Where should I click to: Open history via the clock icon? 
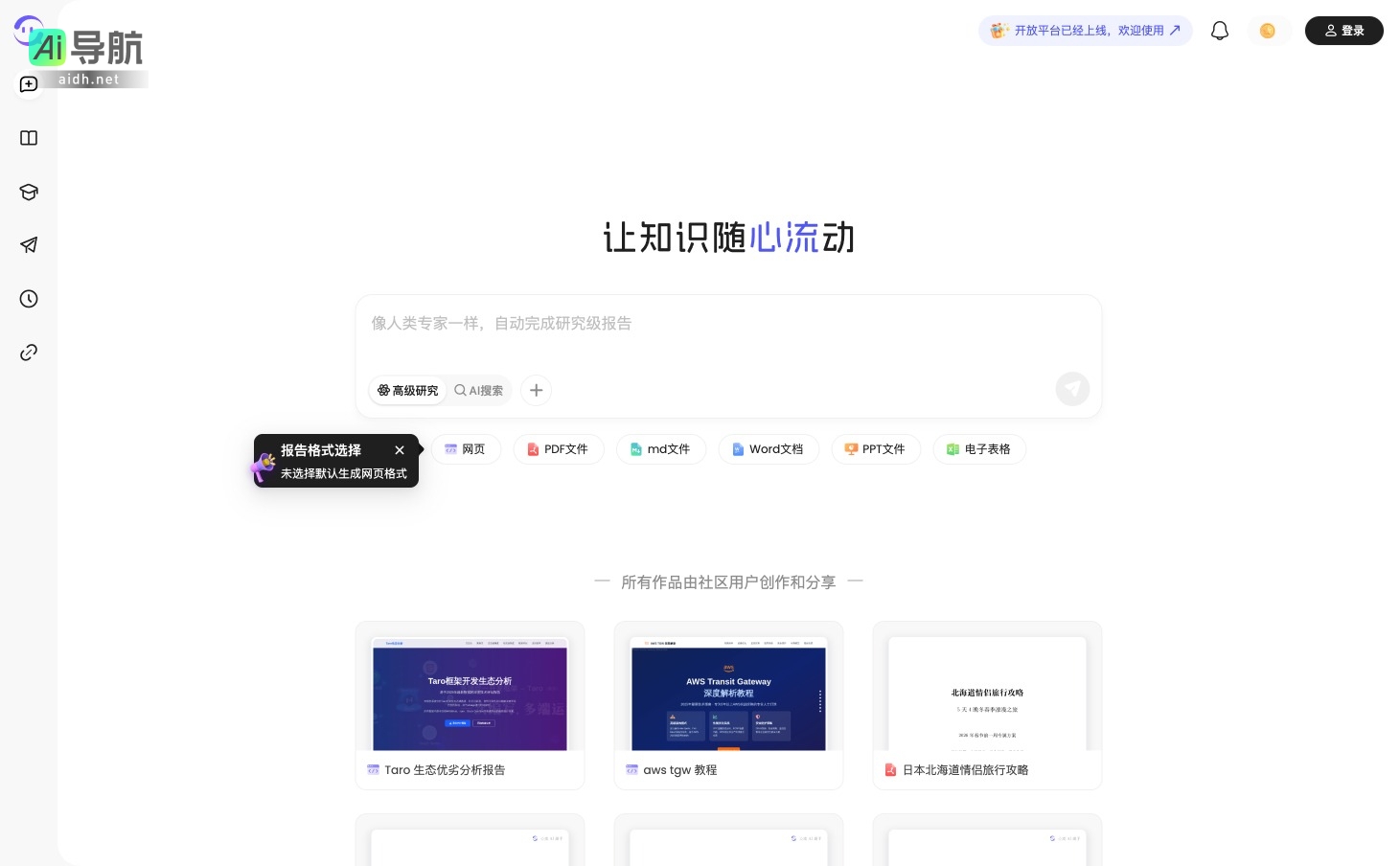click(x=29, y=299)
